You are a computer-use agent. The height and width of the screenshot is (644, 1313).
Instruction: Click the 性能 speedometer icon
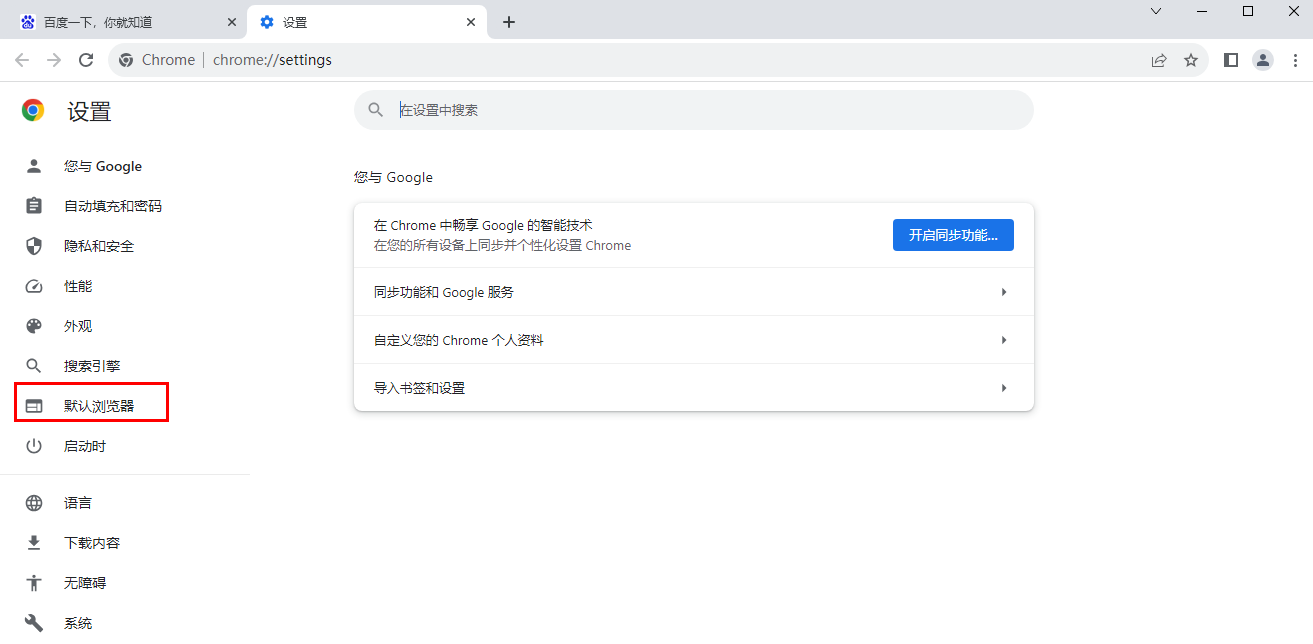(x=34, y=286)
